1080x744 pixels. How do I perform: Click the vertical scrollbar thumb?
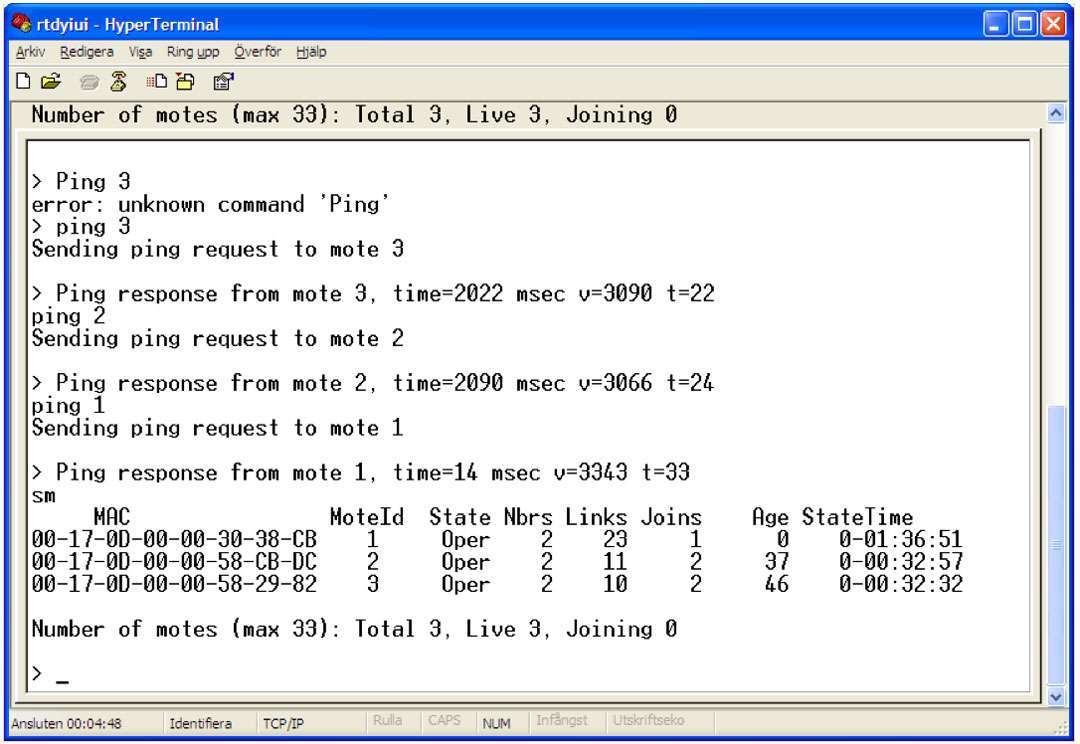(1055, 546)
